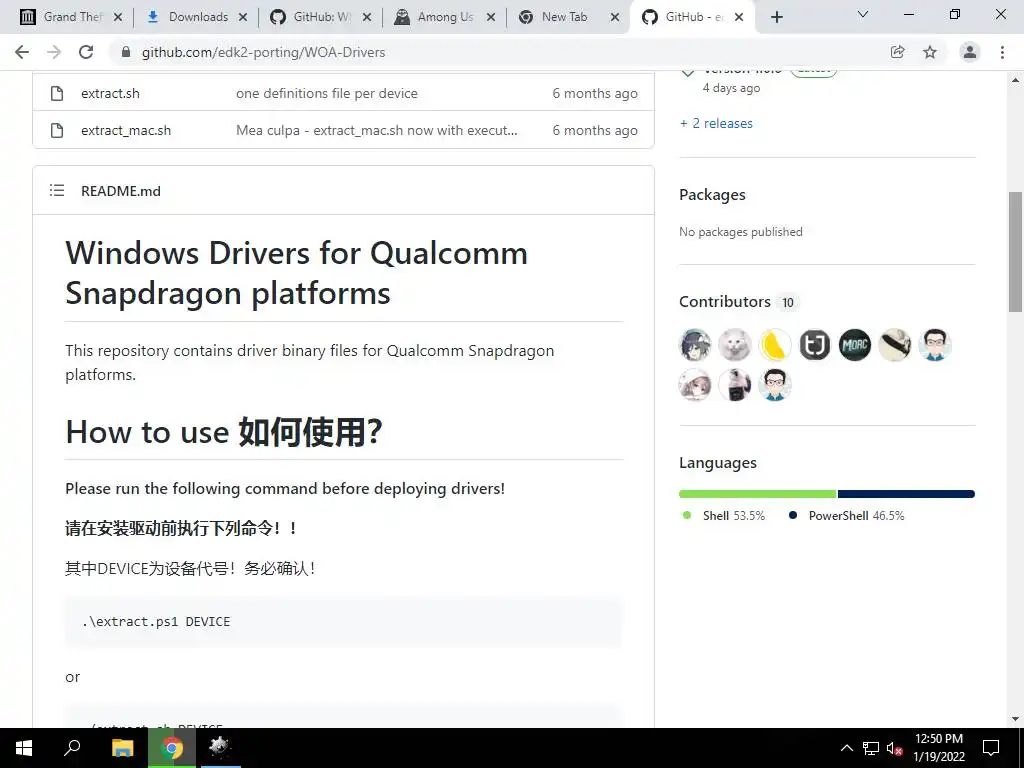Viewport: 1024px width, 768px height.
Task: Open the MORC logo contributor avatar
Action: (x=854, y=345)
